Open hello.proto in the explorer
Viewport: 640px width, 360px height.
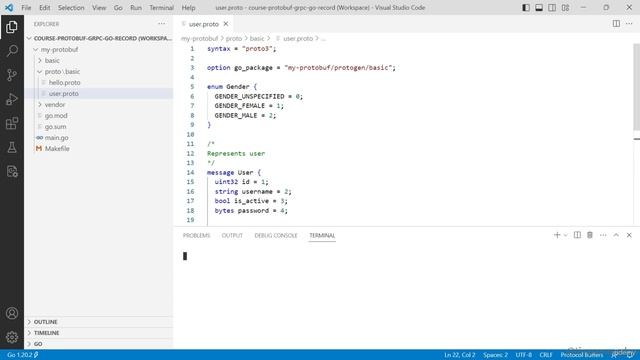click(x=98, y=82)
